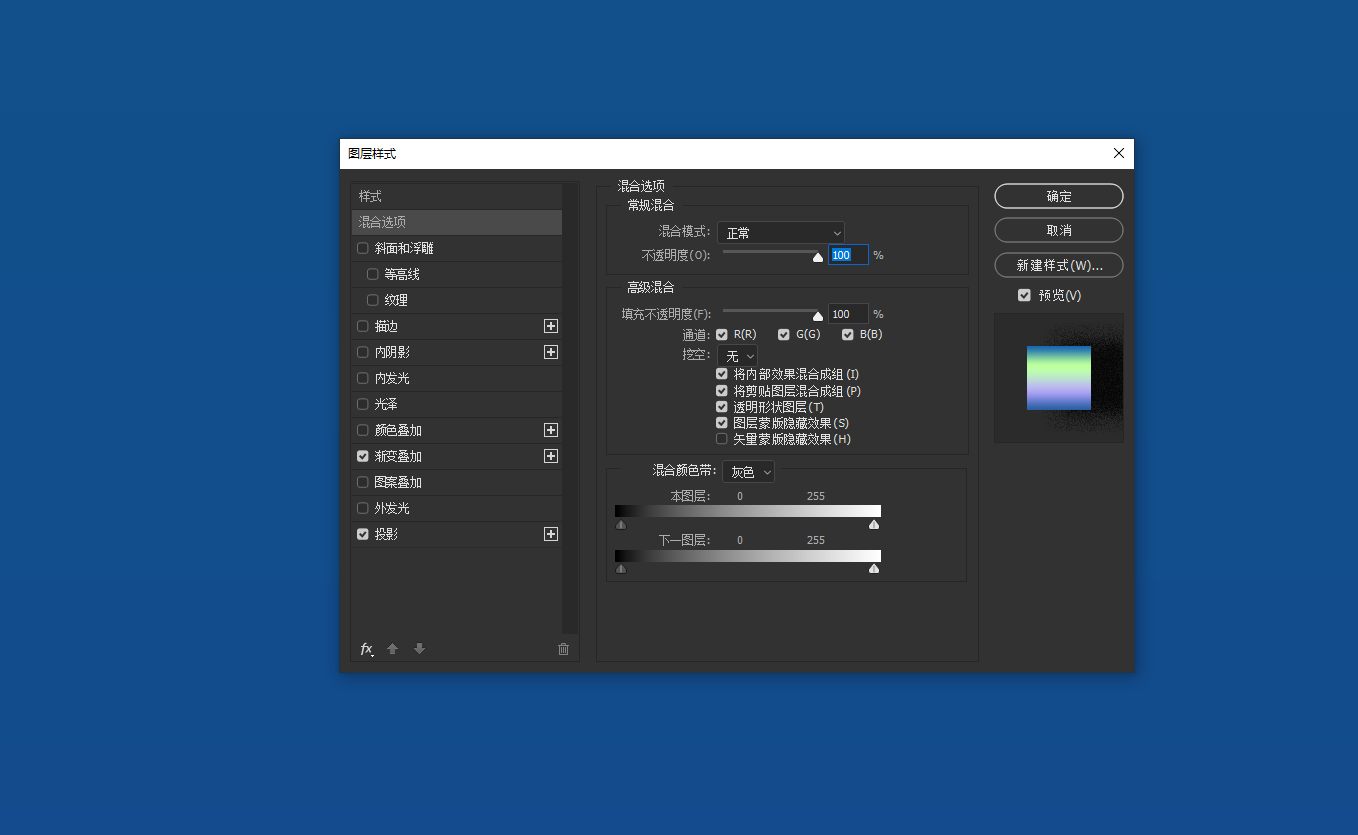Viewport: 1358px width, 835px height.
Task: Click the 不透明度 slider handle
Action: click(x=818, y=257)
